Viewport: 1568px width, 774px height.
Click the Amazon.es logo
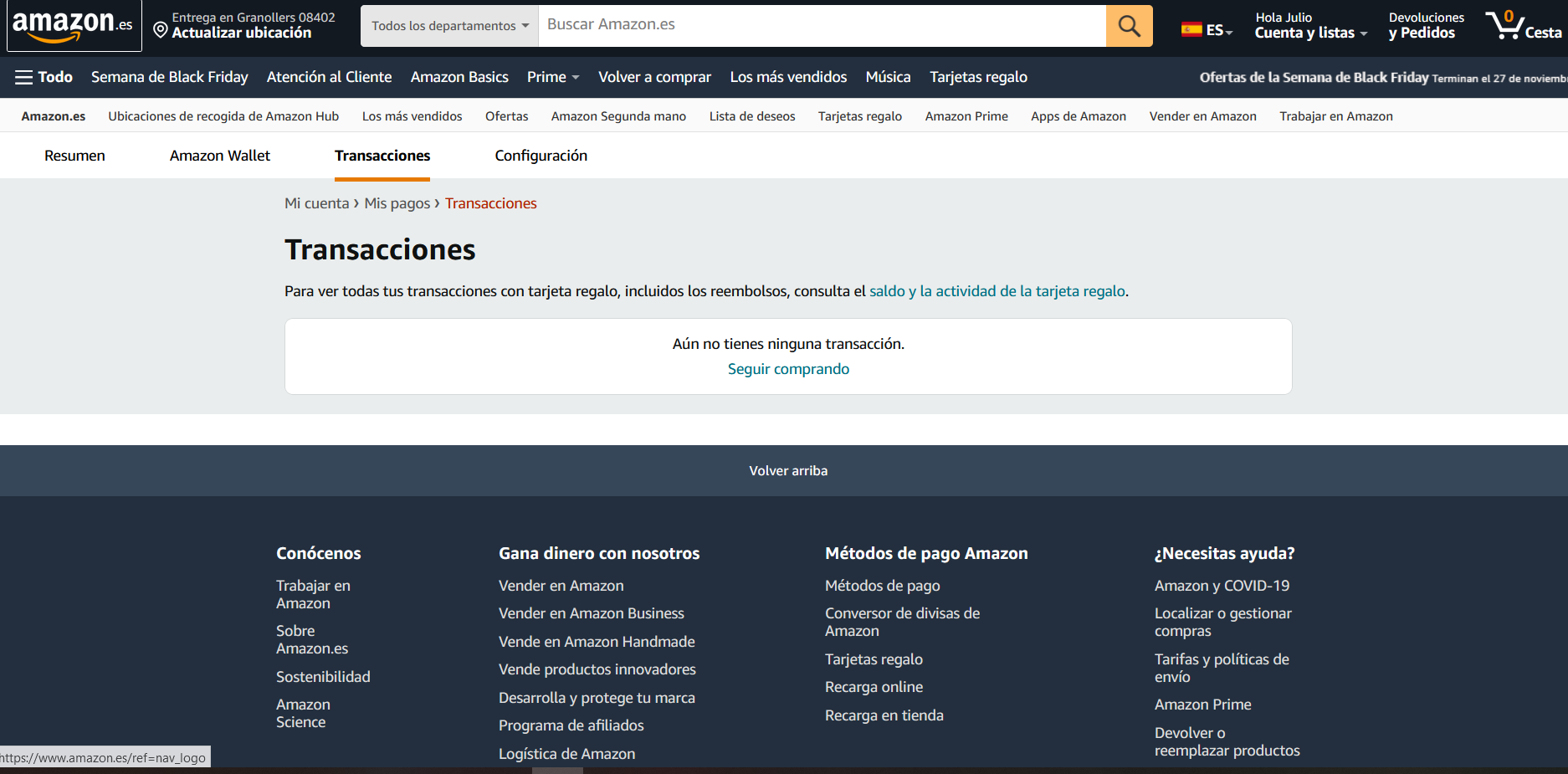tap(74, 26)
